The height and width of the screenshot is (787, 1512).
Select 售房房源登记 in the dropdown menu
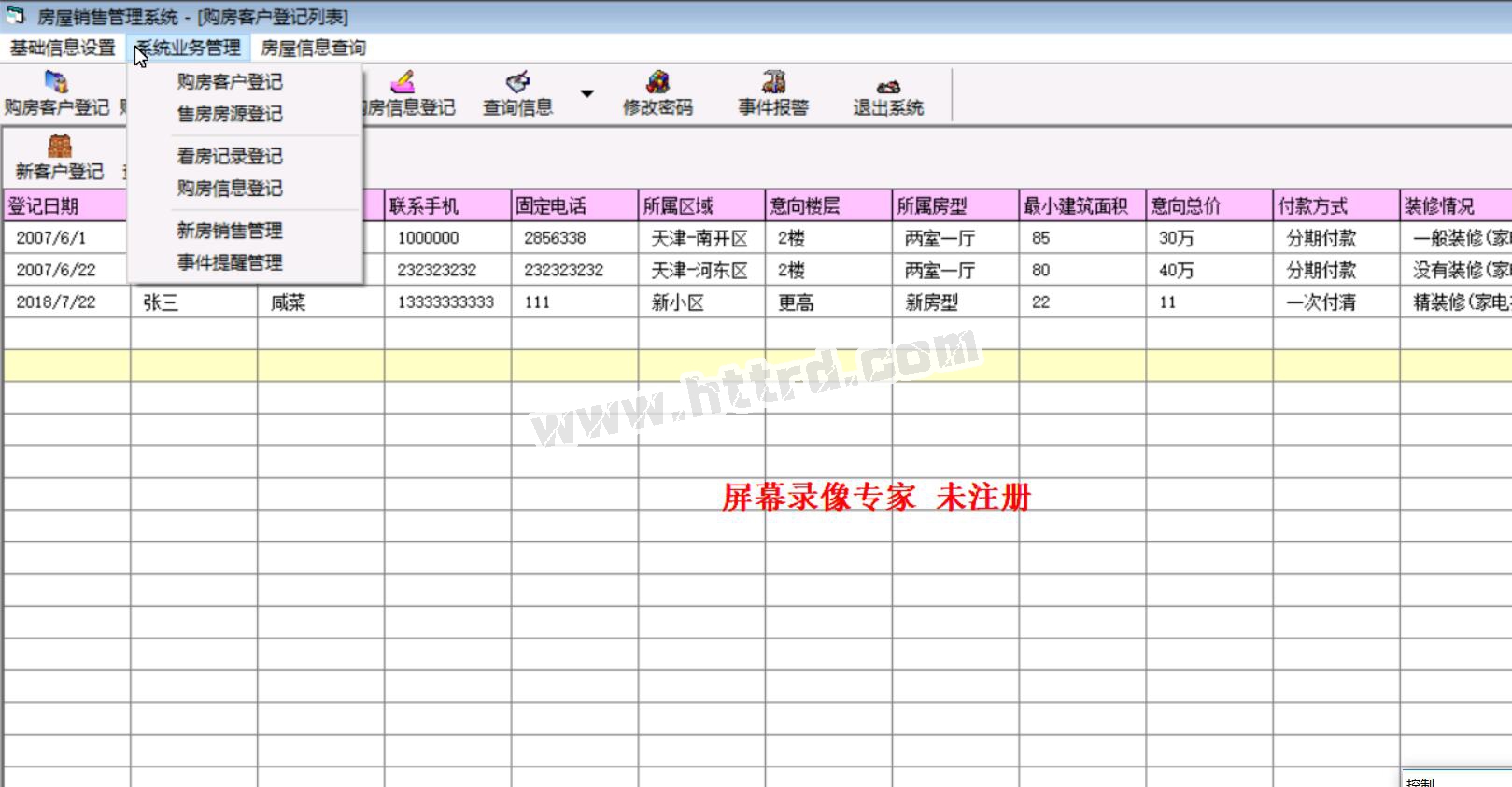pyautogui.click(x=230, y=114)
